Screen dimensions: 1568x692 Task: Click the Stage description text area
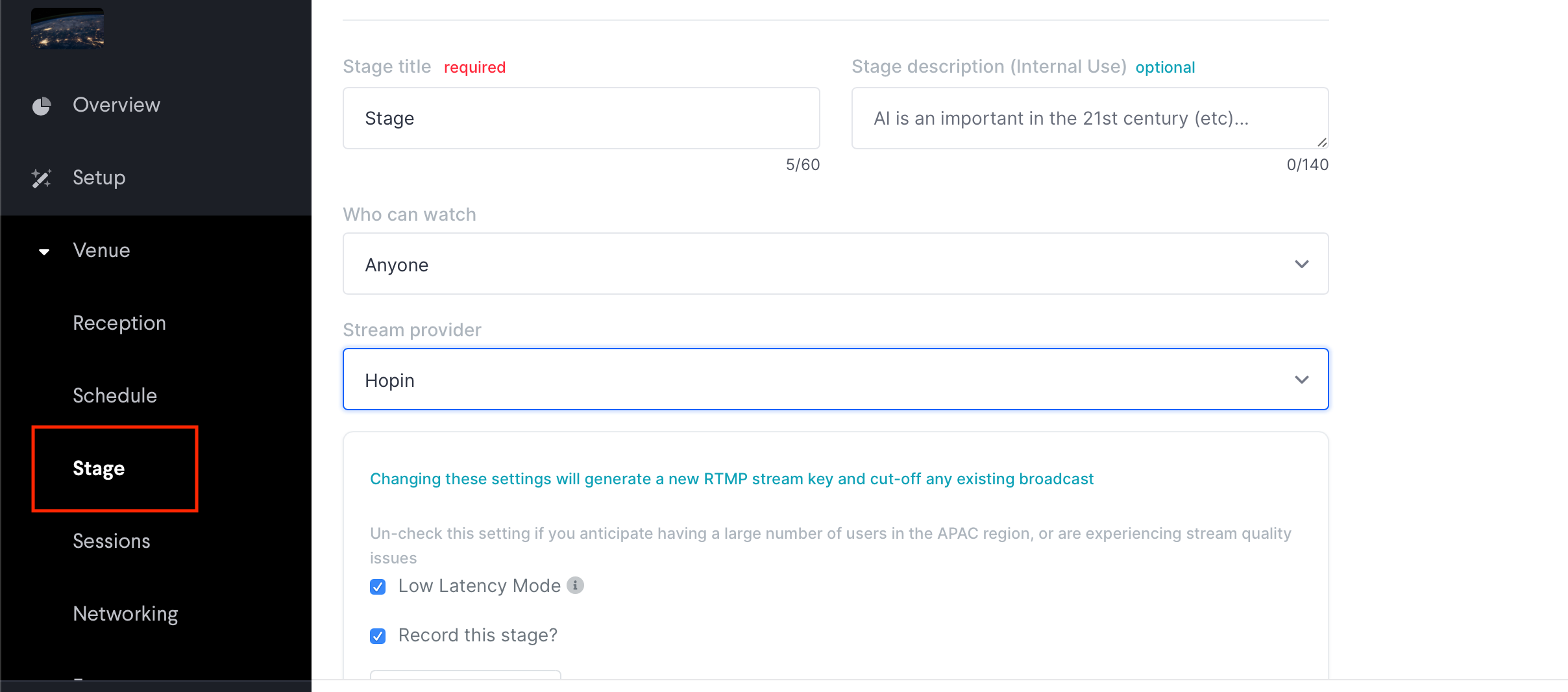[1090, 118]
